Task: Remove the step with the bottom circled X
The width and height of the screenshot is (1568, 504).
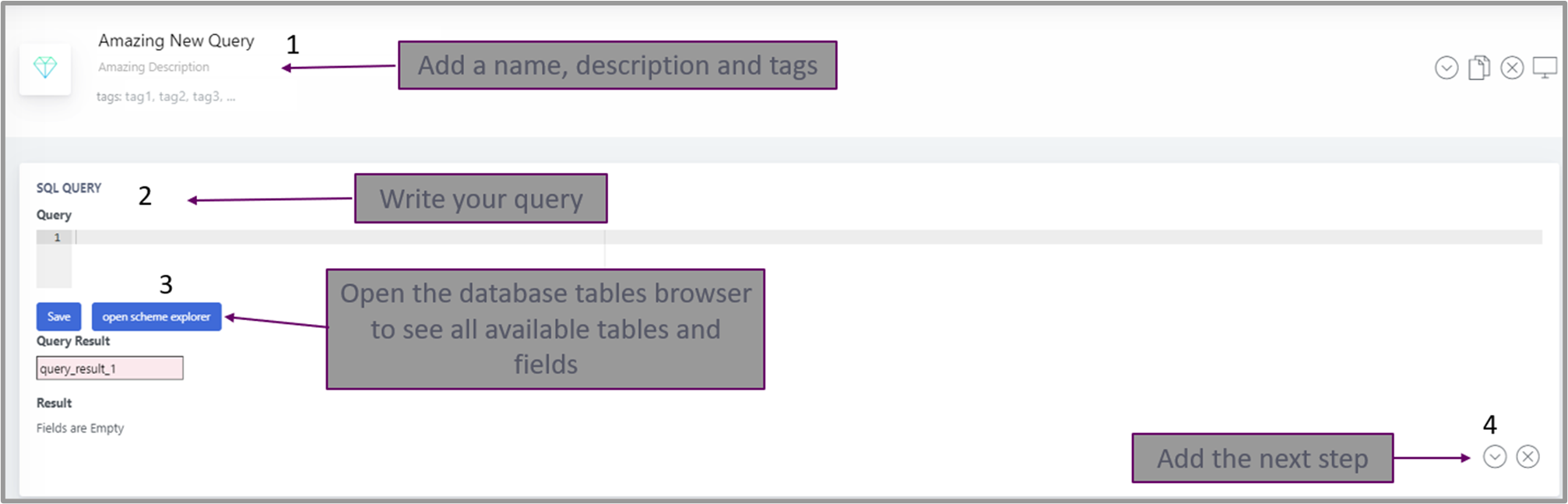Action: 1528,456
